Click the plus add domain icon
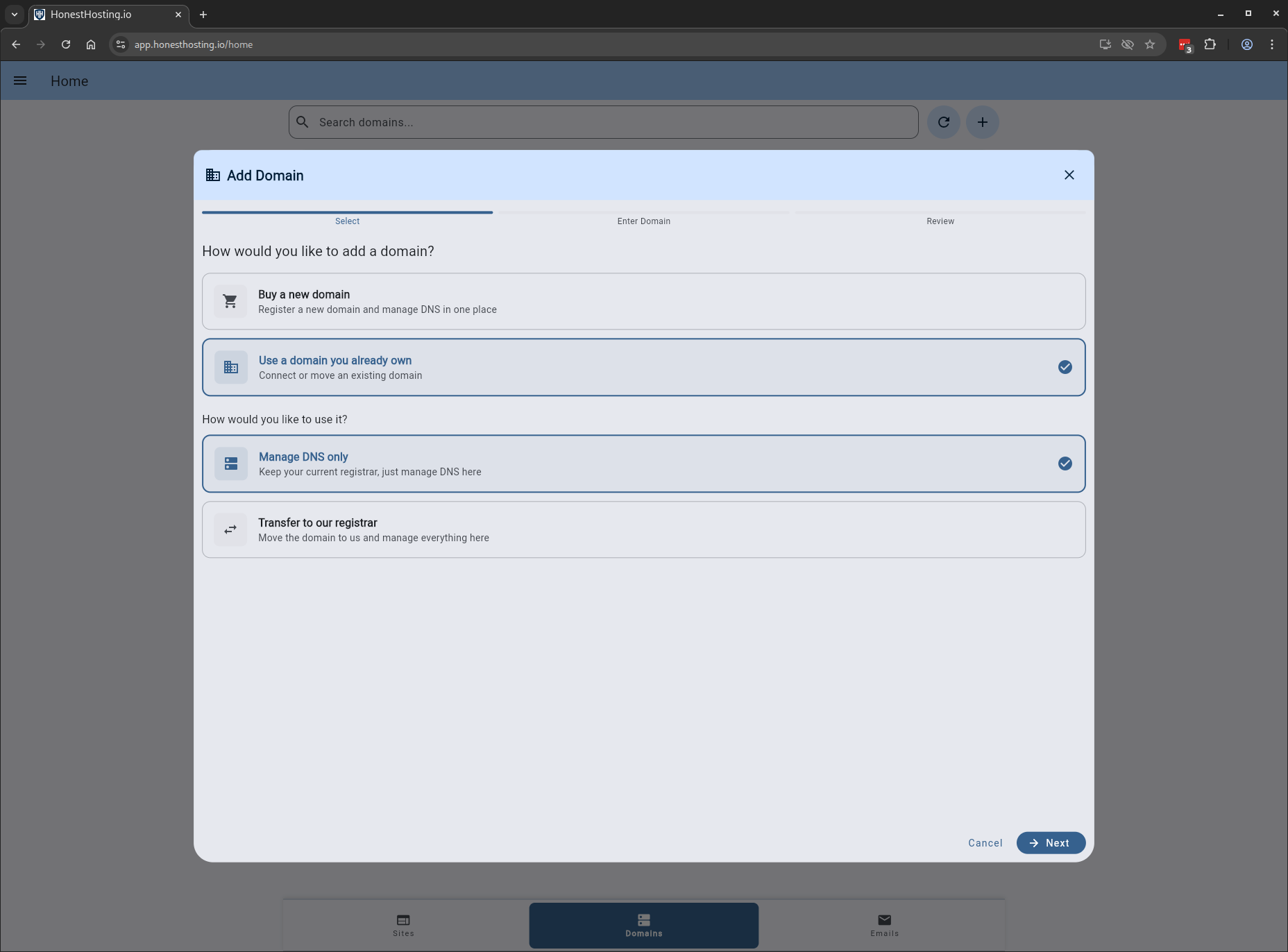The width and height of the screenshot is (1288, 952). (982, 122)
